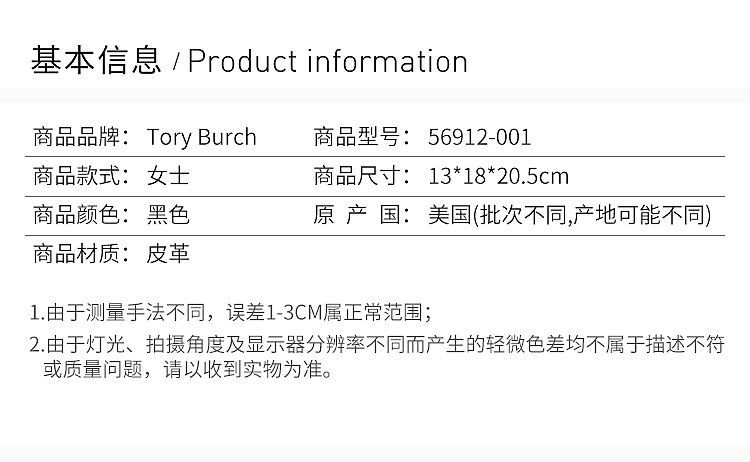Click the 女士 style value
The width and height of the screenshot is (750, 462).
pos(168,176)
